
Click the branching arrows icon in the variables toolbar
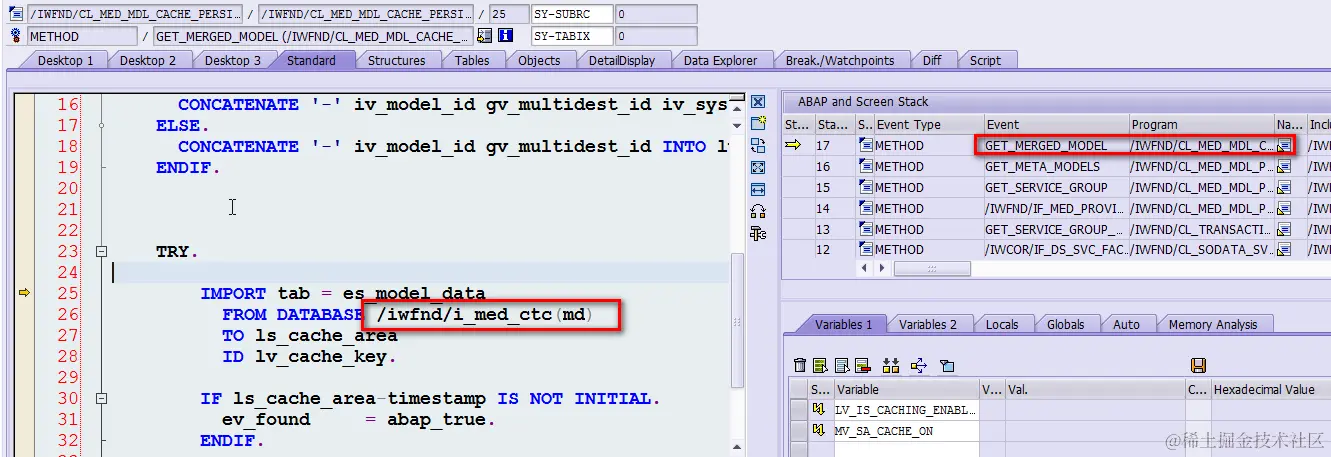(x=920, y=366)
